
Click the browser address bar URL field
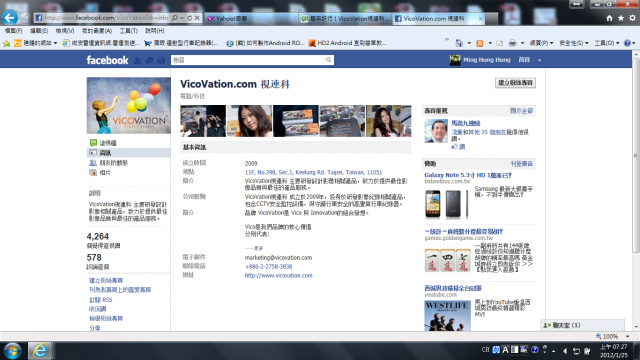(x=107, y=18)
